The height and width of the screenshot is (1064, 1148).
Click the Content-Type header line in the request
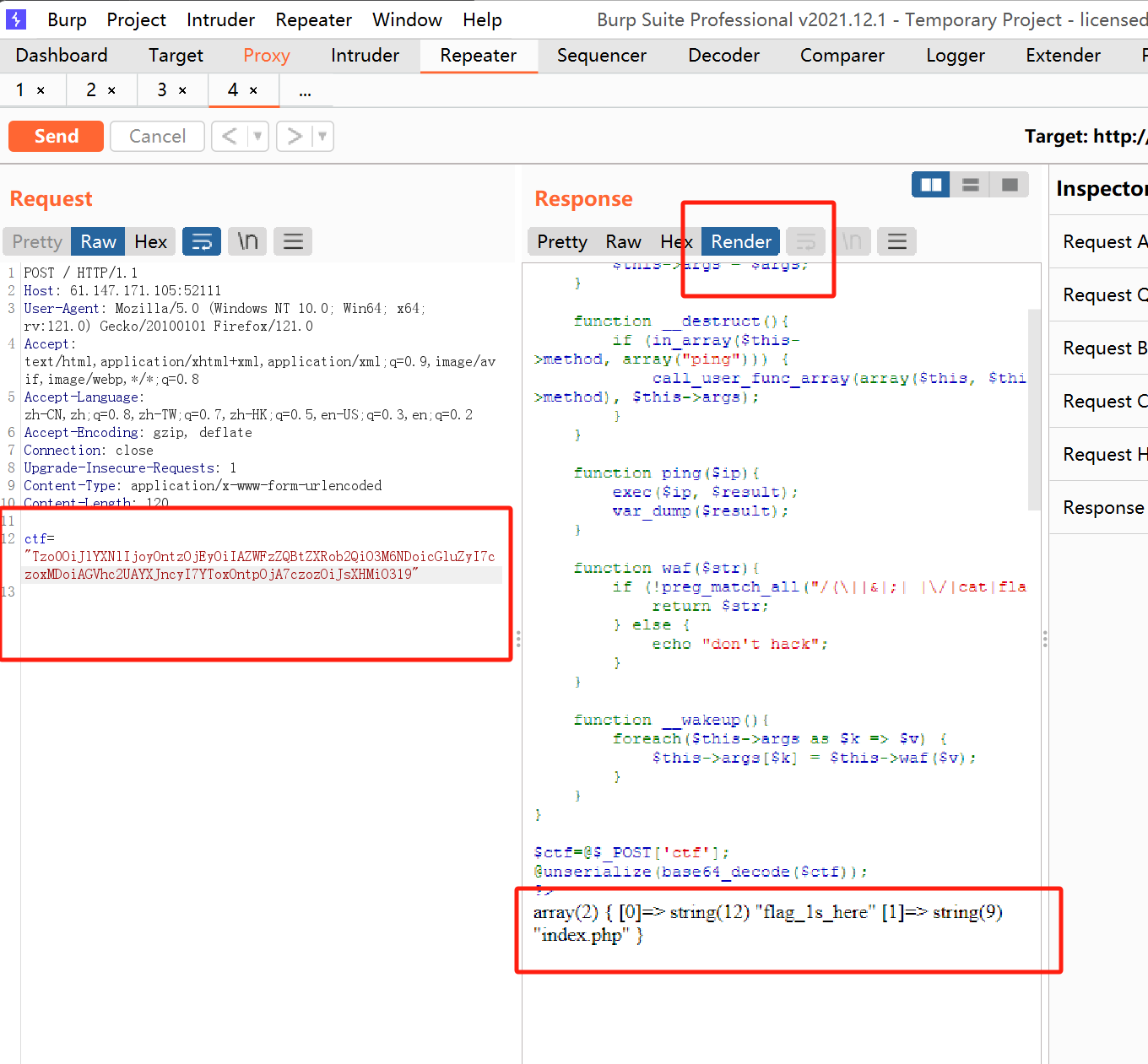(203, 486)
